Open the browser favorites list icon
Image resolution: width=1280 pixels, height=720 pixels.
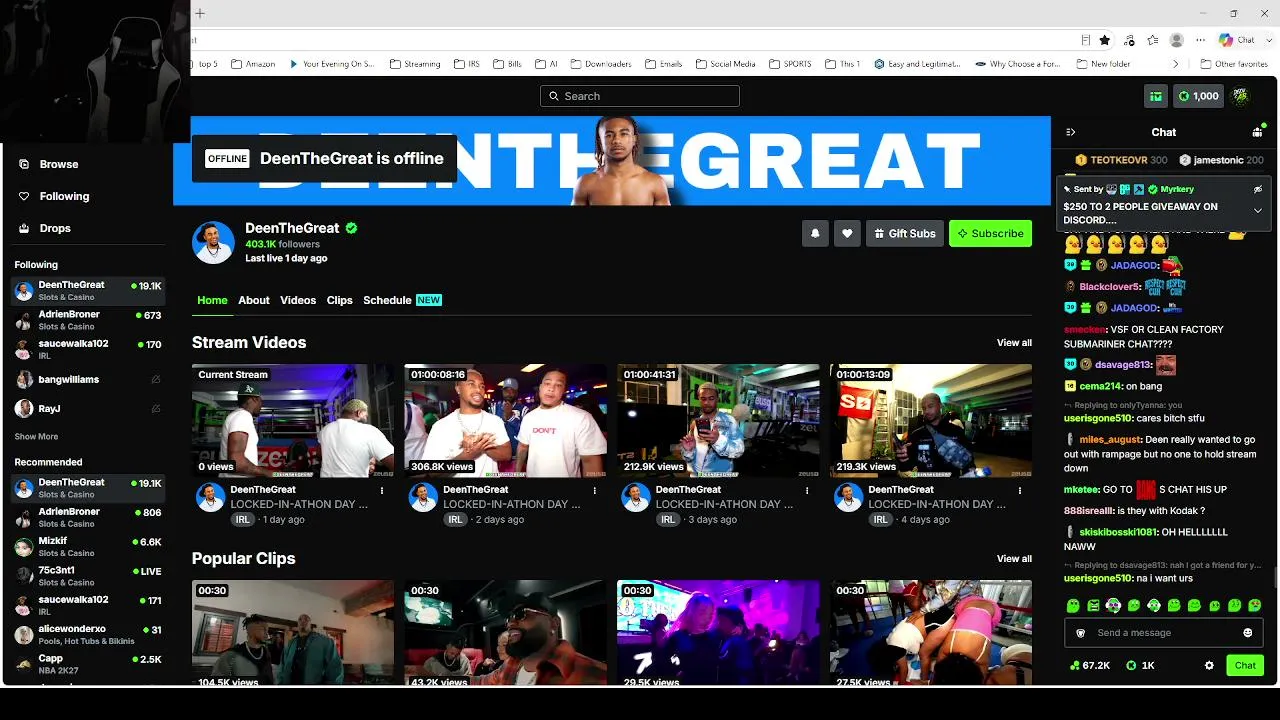[x=1153, y=40]
